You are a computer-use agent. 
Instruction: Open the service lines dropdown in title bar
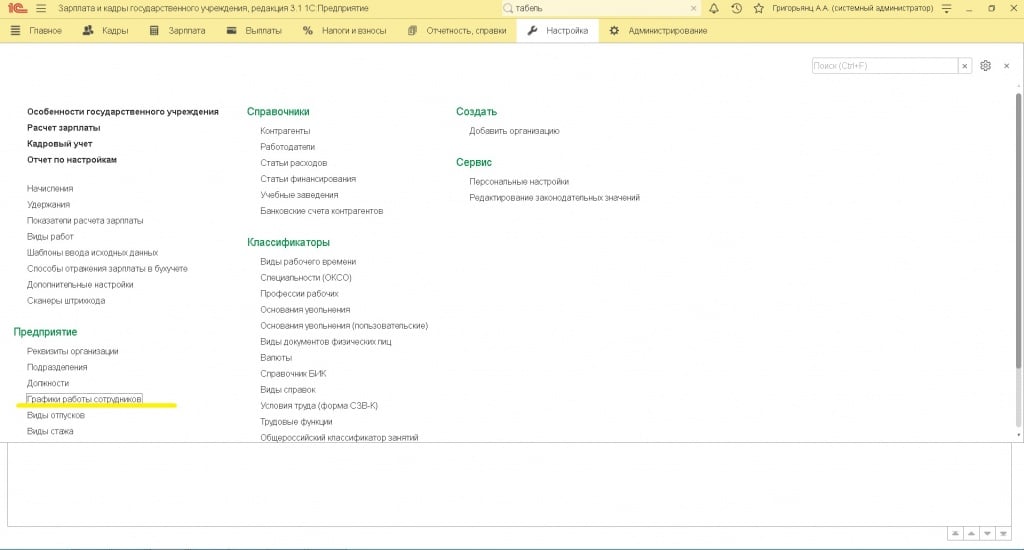948,8
